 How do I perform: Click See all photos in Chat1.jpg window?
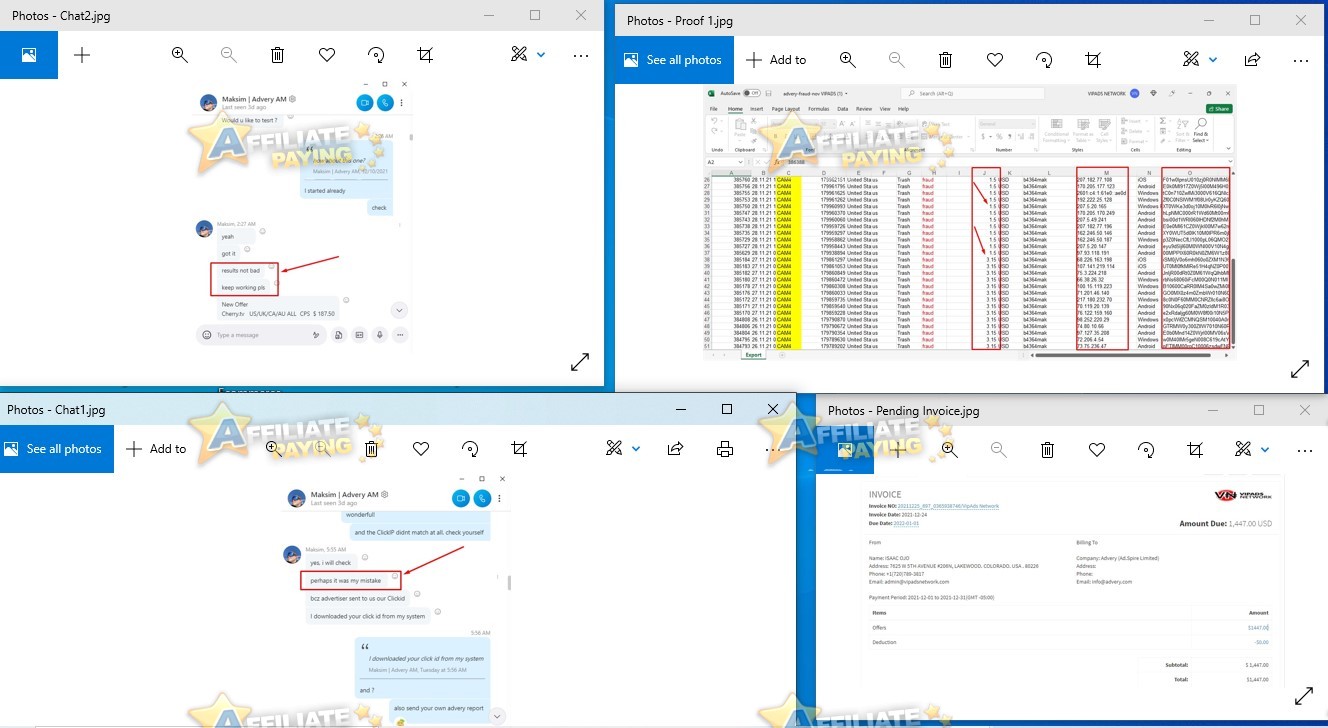57,449
